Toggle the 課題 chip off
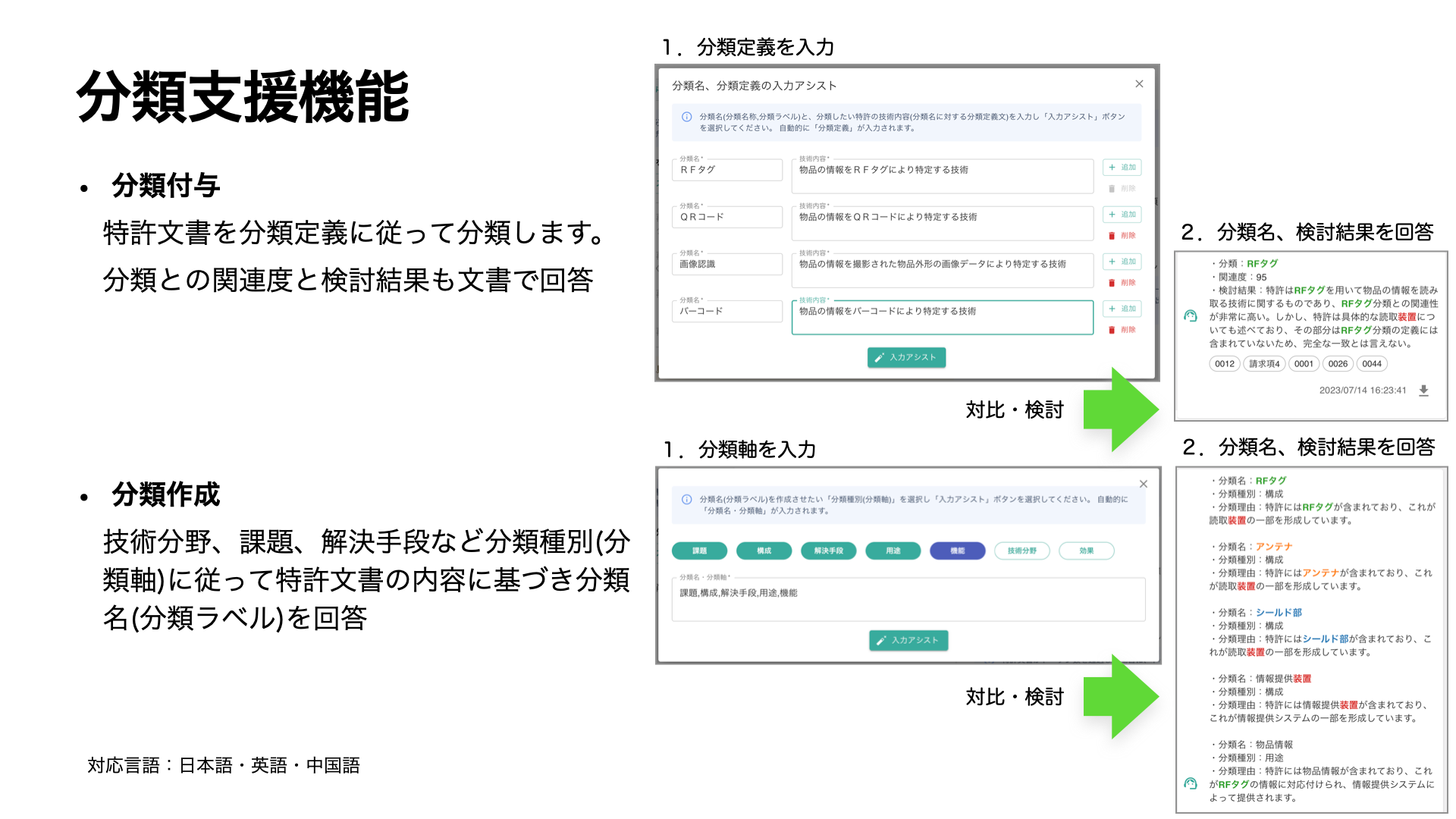 click(698, 551)
